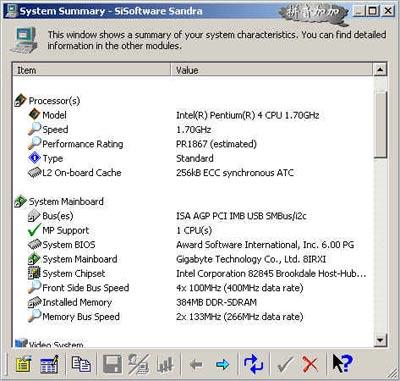400x381 pixels.
Task: Select the Processor(s) group row
Action: click(x=54, y=101)
